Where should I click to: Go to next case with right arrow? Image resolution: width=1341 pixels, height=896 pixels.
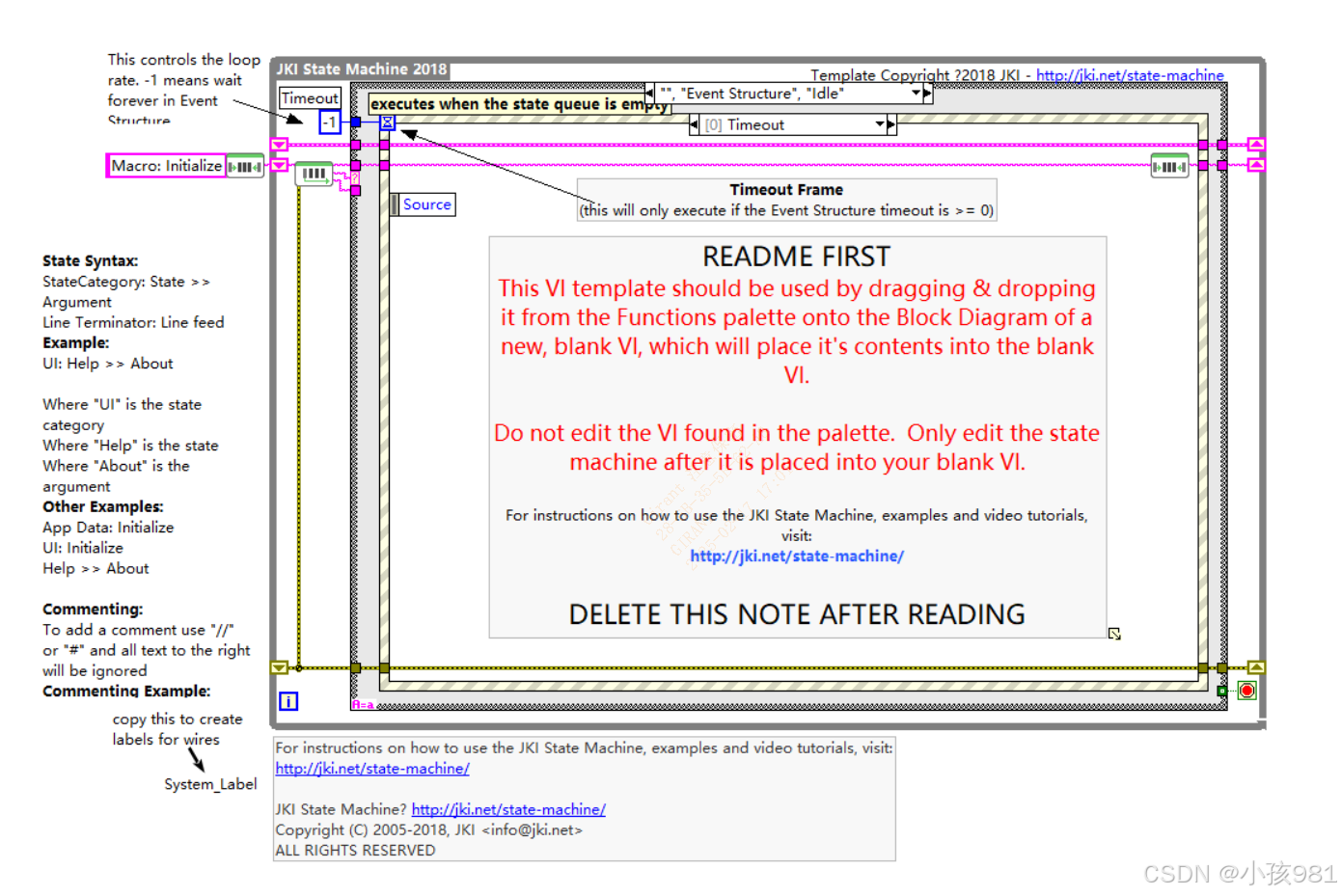point(927,94)
